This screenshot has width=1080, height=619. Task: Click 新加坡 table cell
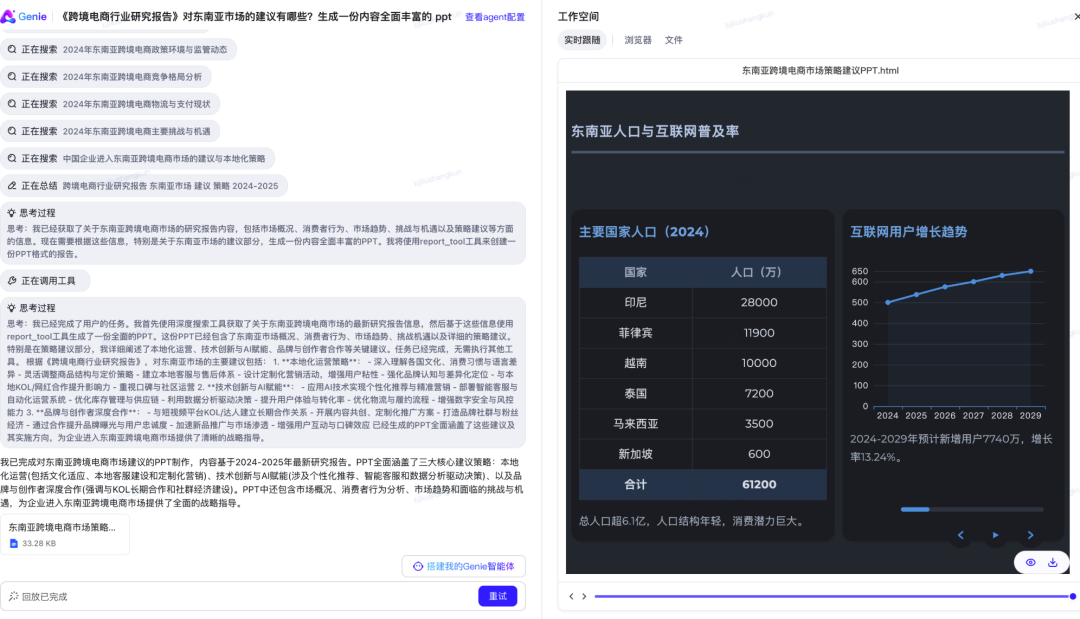coord(635,454)
